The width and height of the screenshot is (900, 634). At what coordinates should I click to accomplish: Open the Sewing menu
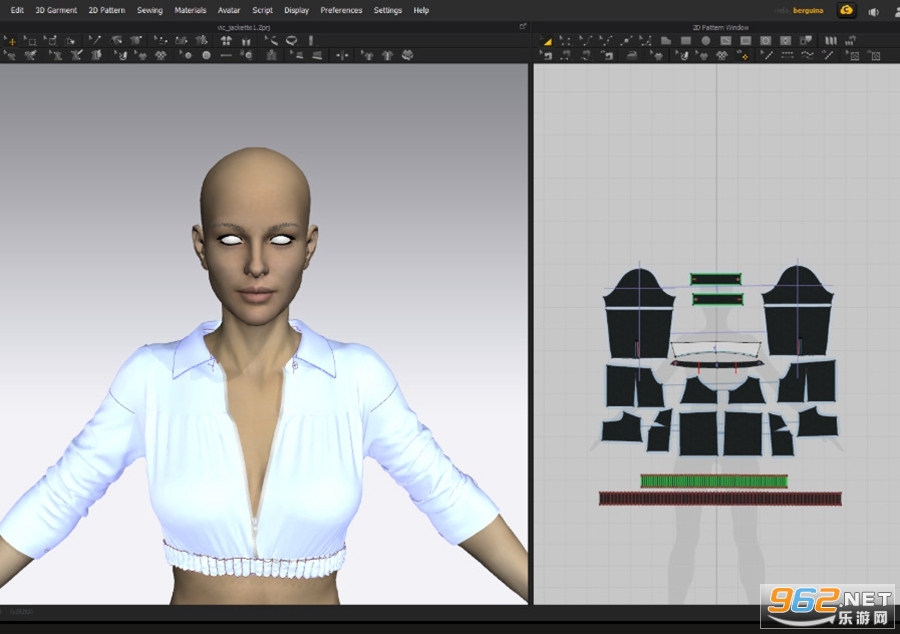pos(150,10)
